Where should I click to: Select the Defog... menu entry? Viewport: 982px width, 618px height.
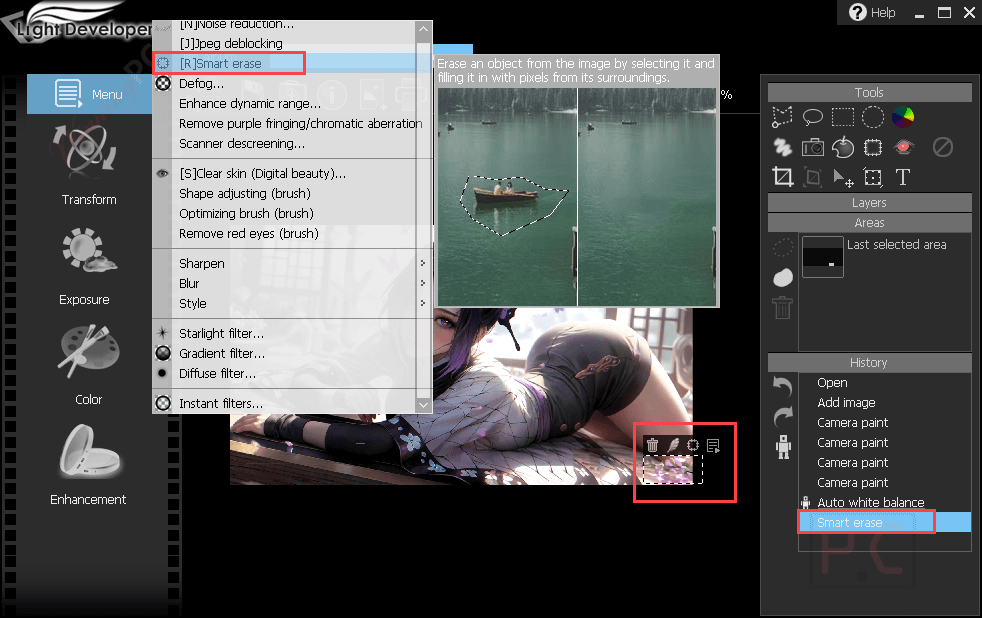(x=284, y=83)
